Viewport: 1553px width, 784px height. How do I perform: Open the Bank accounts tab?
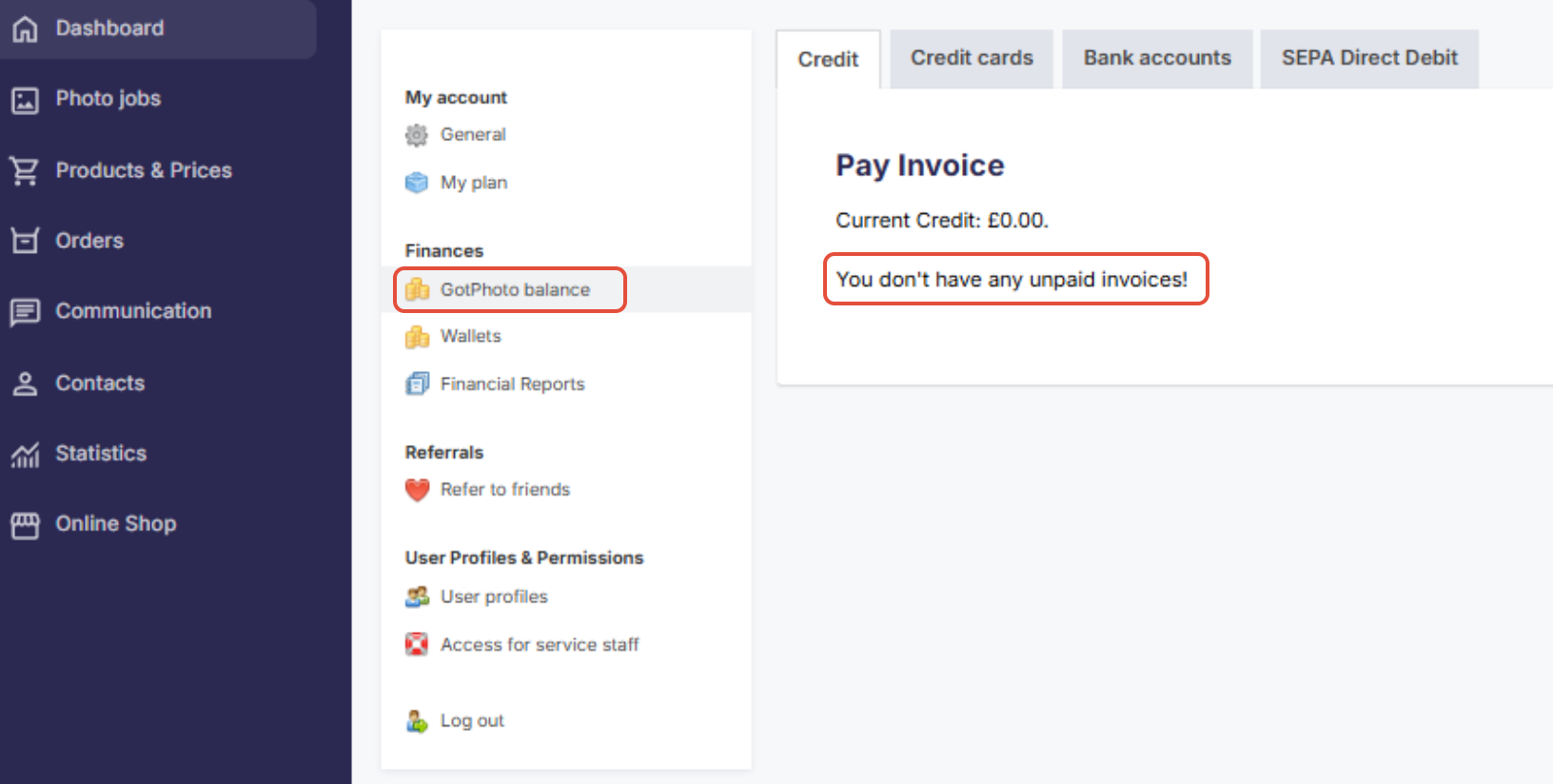coord(1156,58)
